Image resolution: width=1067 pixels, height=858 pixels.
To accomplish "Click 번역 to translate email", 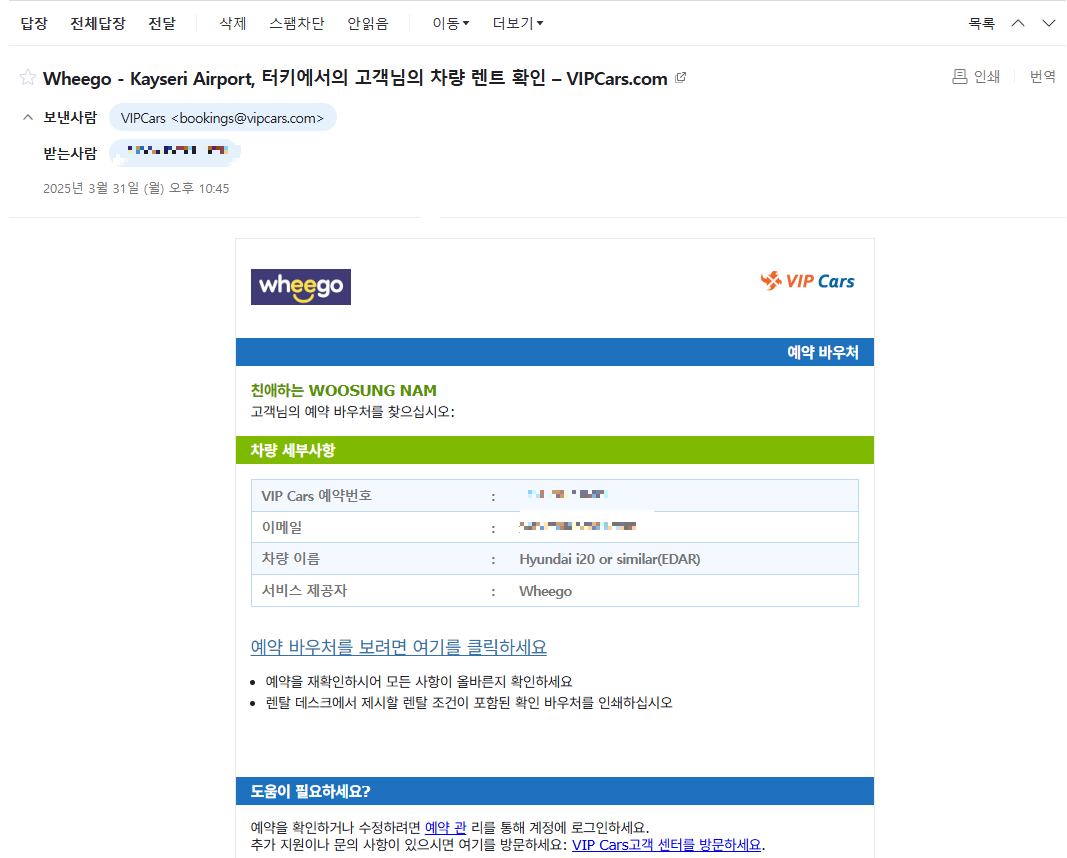I will tap(1043, 76).
